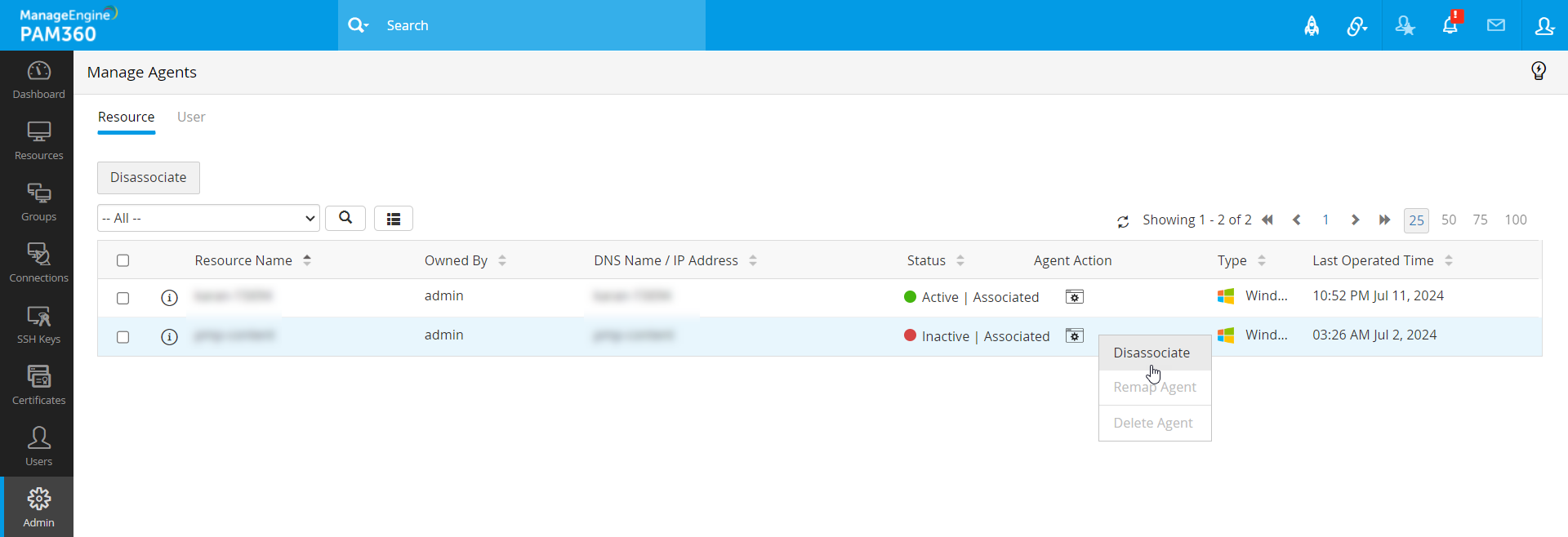Click the Disassociate button above the table
This screenshot has width=1568, height=537.
pyautogui.click(x=149, y=178)
